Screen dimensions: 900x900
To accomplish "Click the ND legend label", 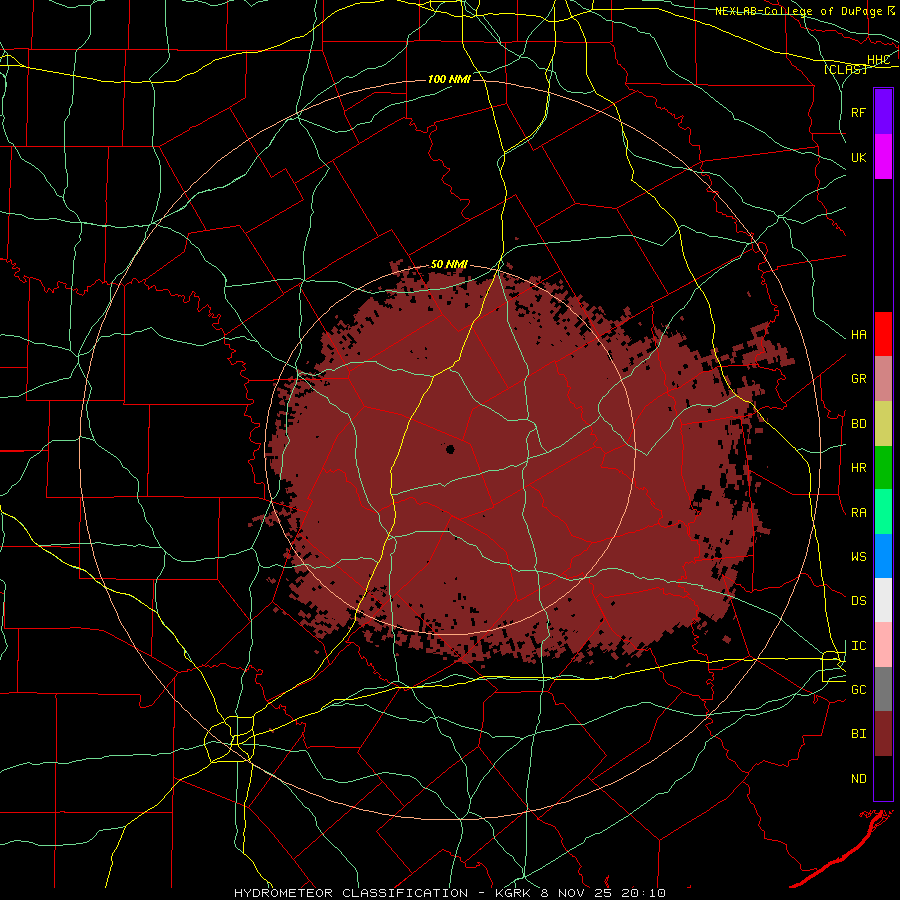I will pos(858,779).
